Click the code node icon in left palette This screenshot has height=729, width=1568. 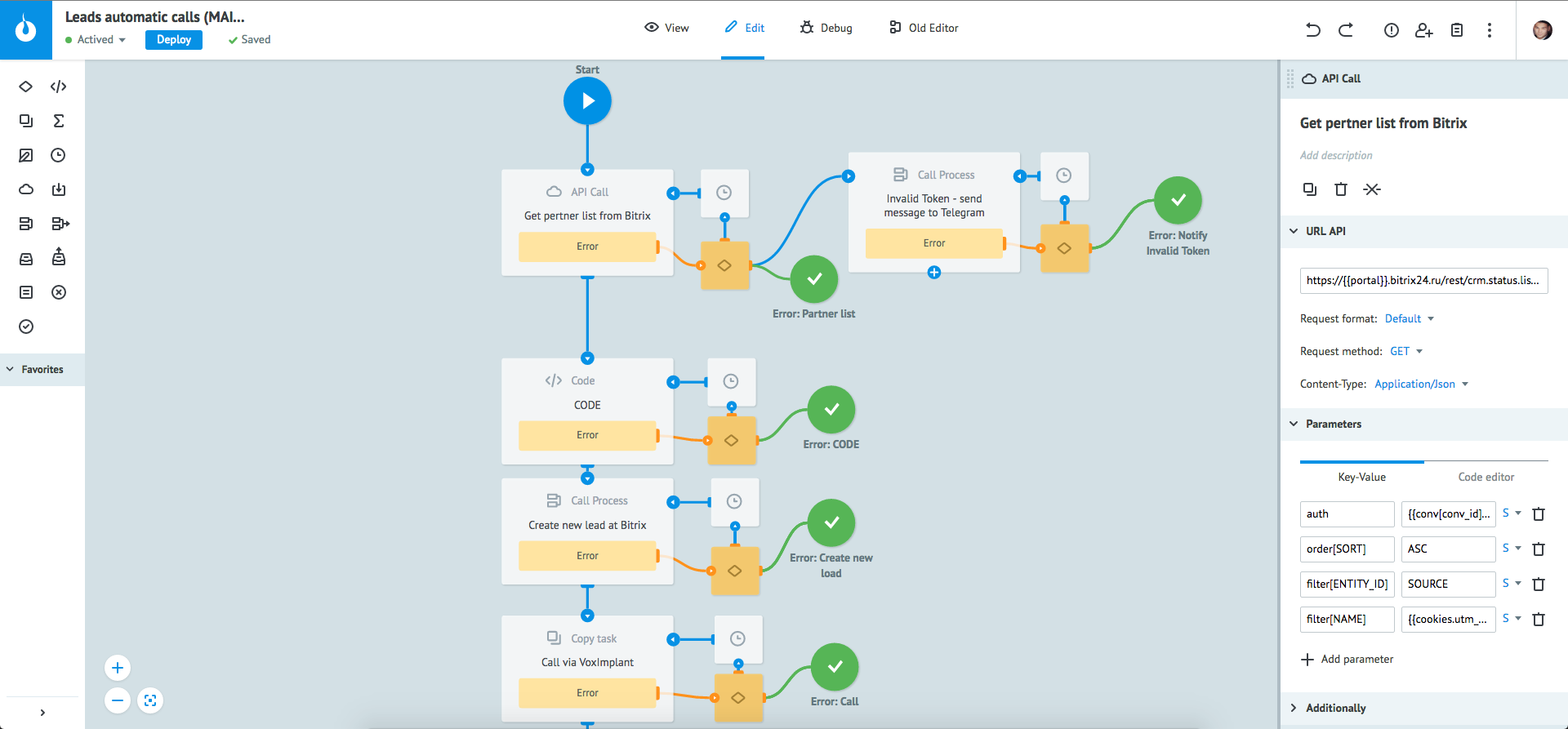tap(58, 87)
